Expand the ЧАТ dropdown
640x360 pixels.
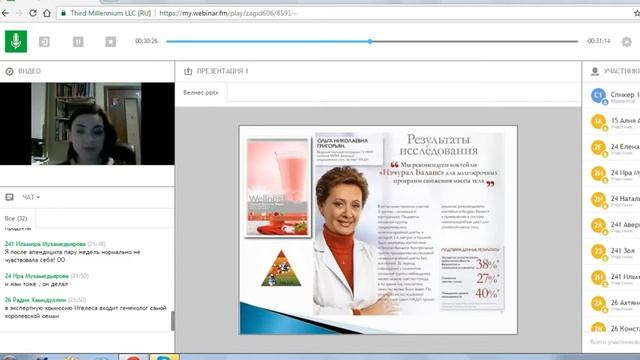[31, 197]
